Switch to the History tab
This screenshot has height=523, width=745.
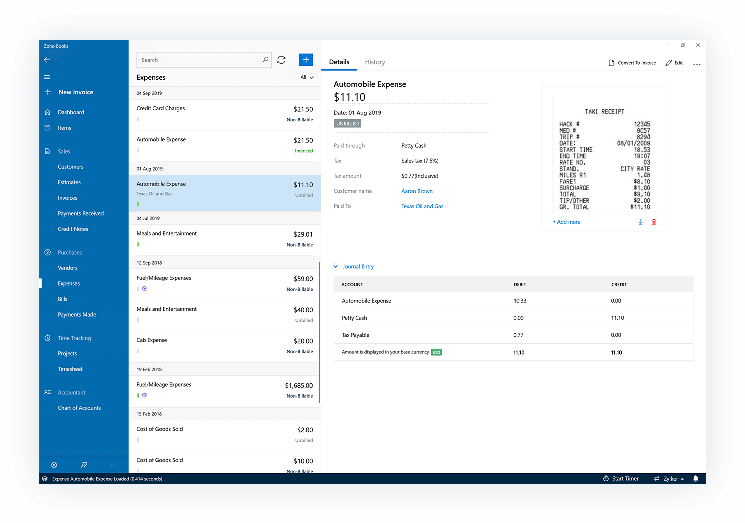click(375, 63)
